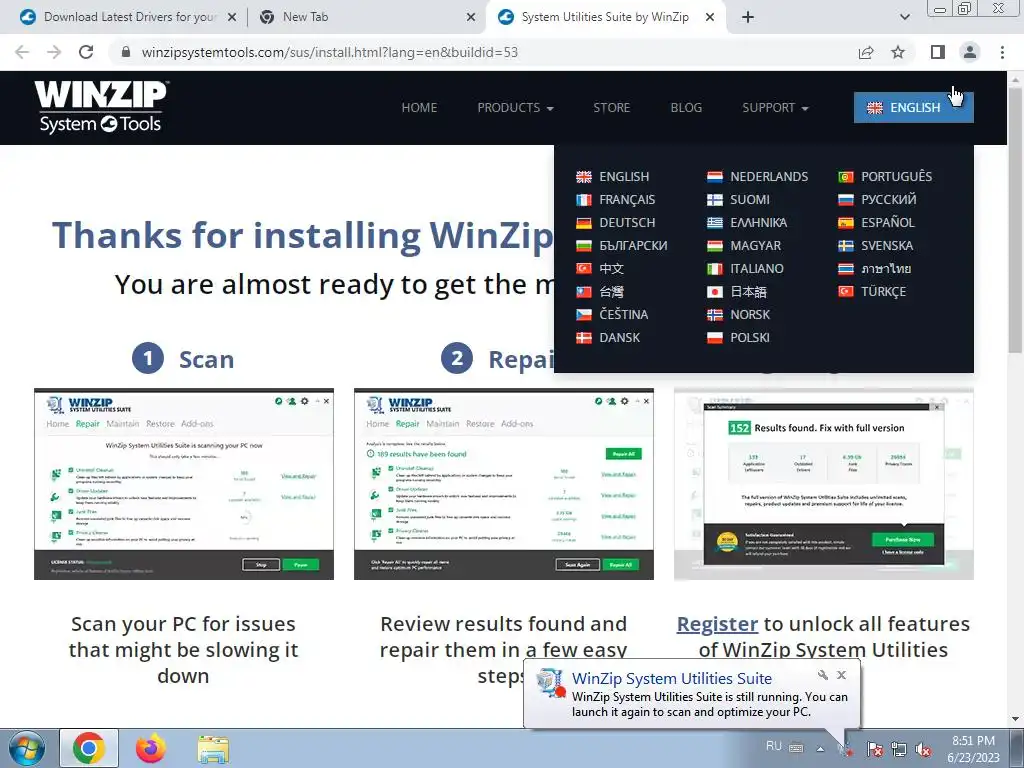View site information via the lock icon

126,52
